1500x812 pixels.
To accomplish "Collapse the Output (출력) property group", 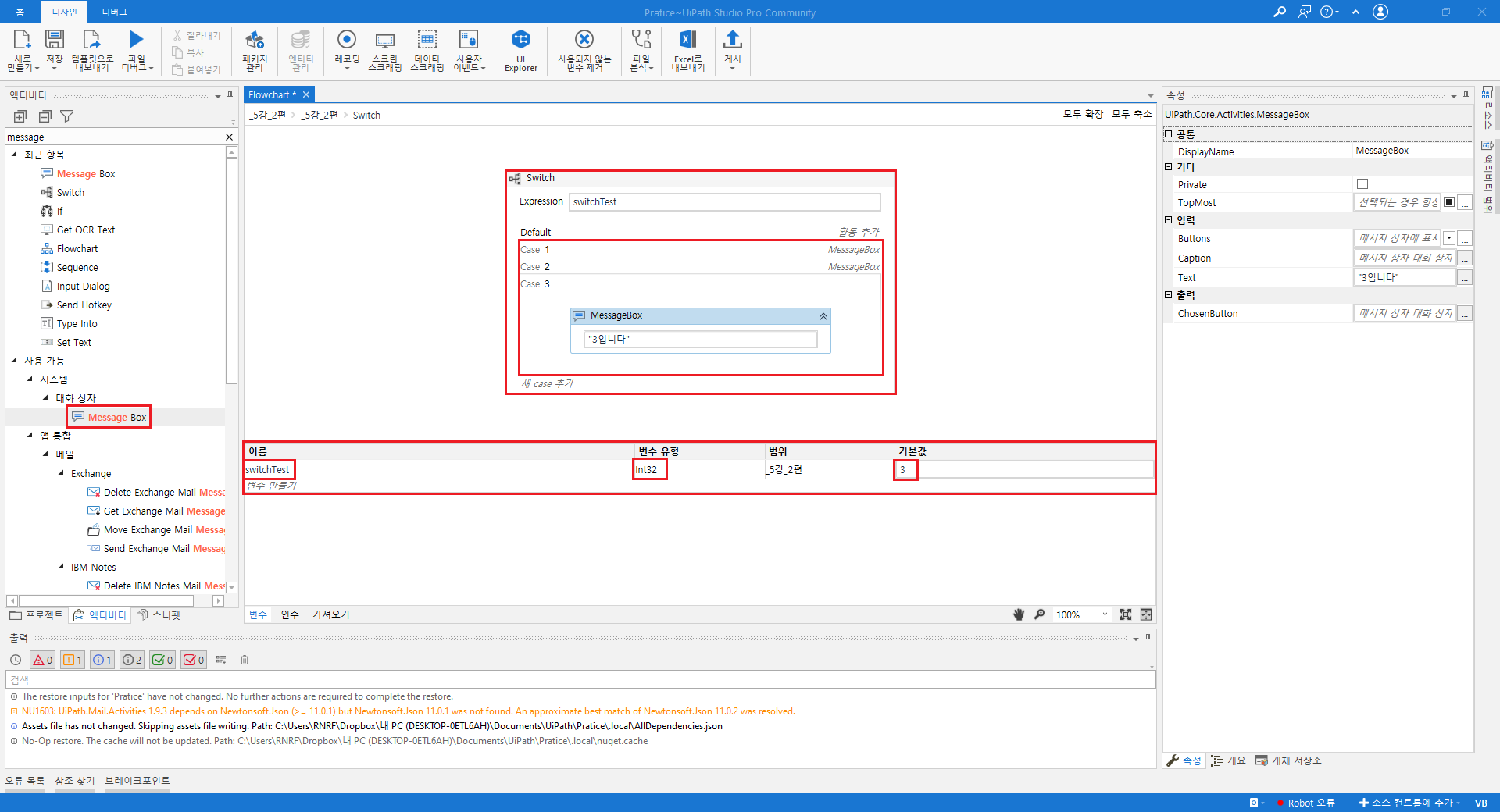I will click(1169, 295).
